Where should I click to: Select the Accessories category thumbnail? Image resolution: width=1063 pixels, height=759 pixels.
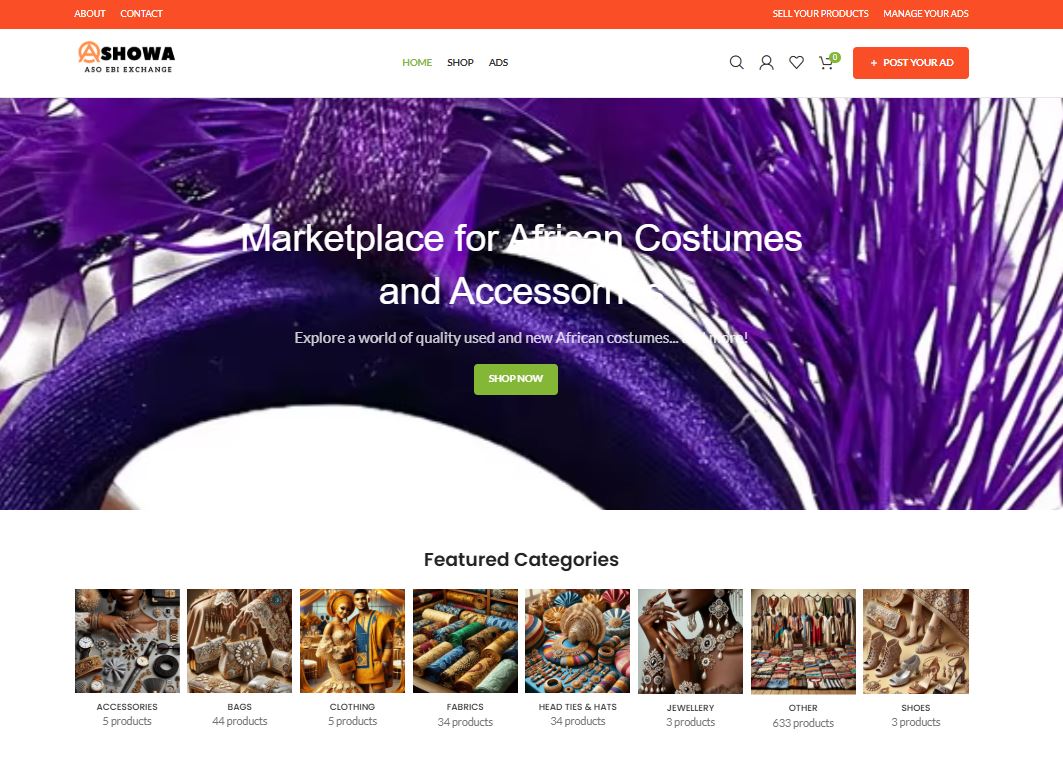(x=127, y=640)
